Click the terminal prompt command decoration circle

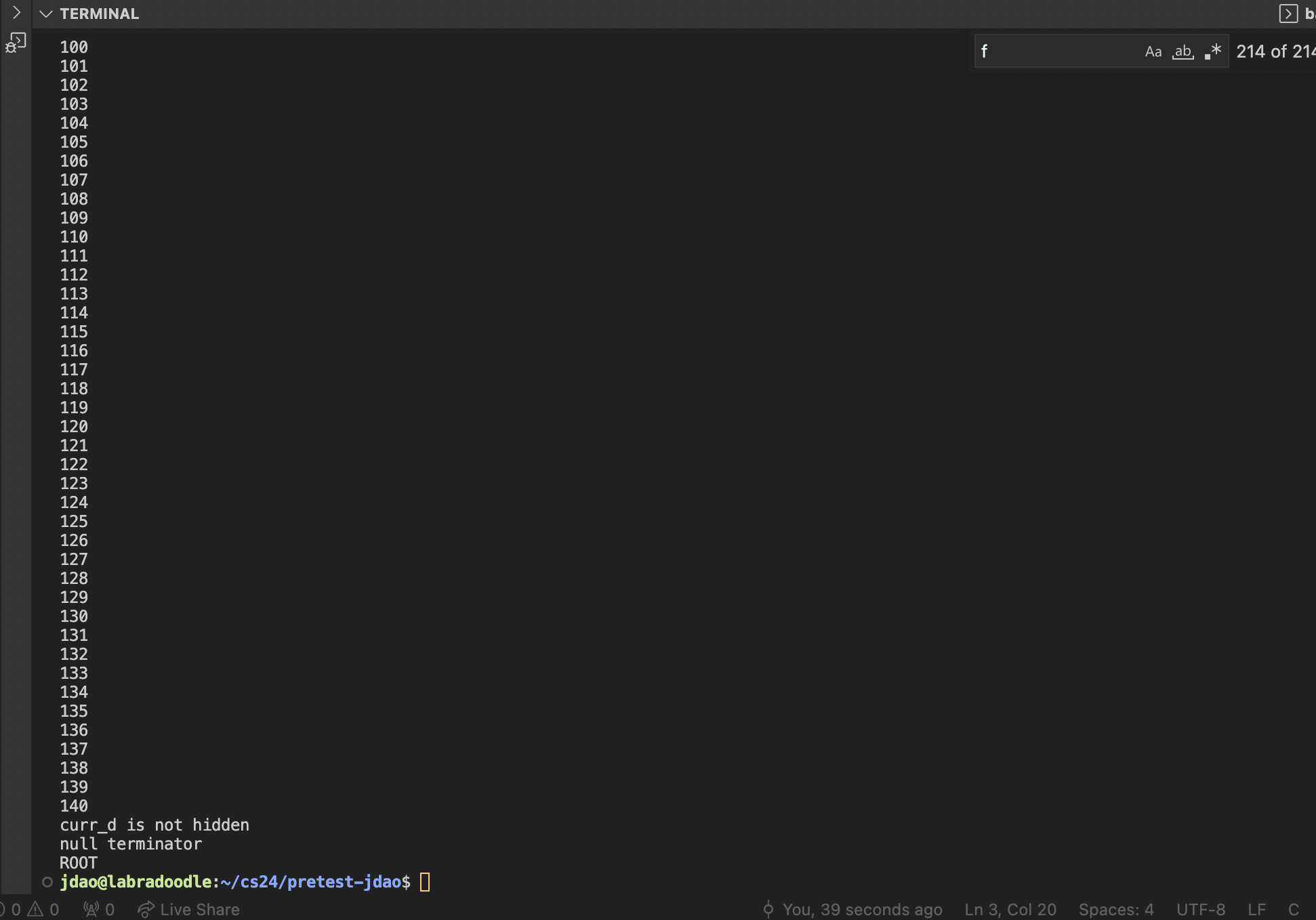click(x=47, y=882)
